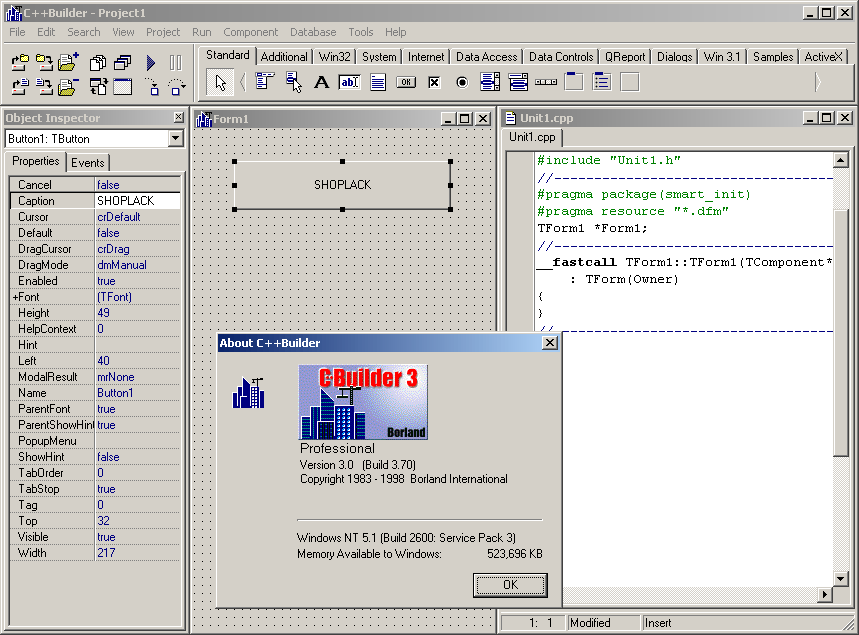859x635 pixels.
Task: Click the right palette scroll arrow
Action: point(818,83)
